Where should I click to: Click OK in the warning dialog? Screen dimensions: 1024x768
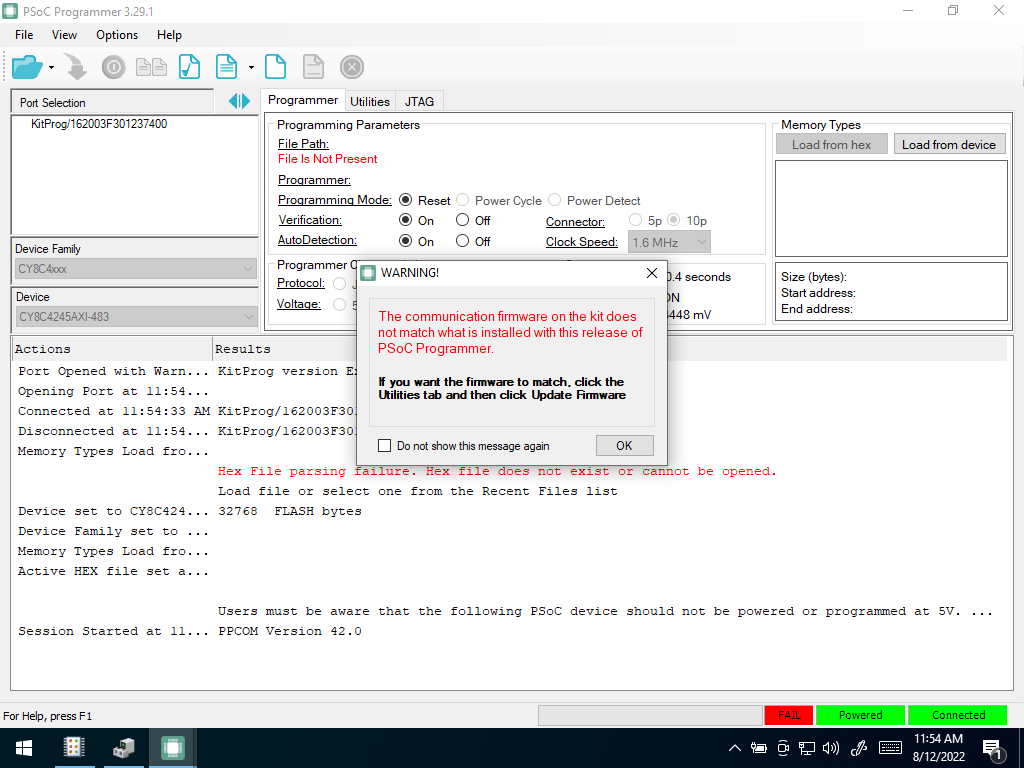pyautogui.click(x=624, y=445)
